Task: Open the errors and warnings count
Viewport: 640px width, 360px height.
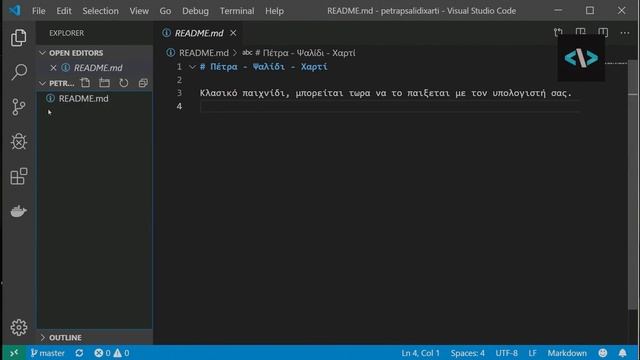Action: point(111,353)
